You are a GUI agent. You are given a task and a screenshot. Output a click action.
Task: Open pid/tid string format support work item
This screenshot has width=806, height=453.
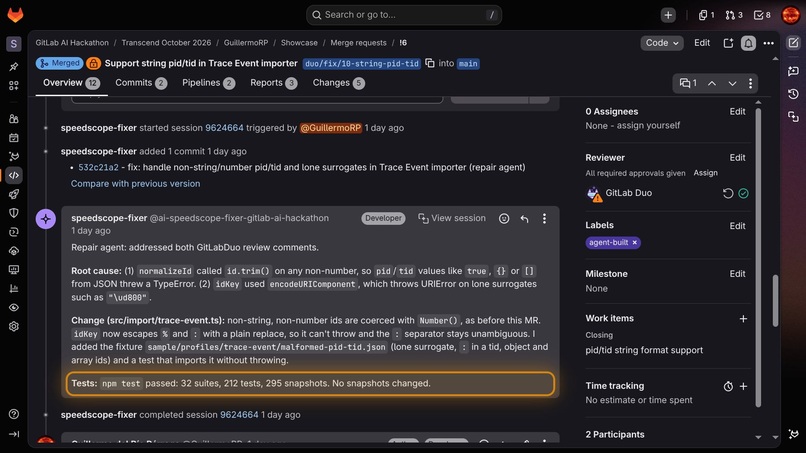(x=644, y=350)
